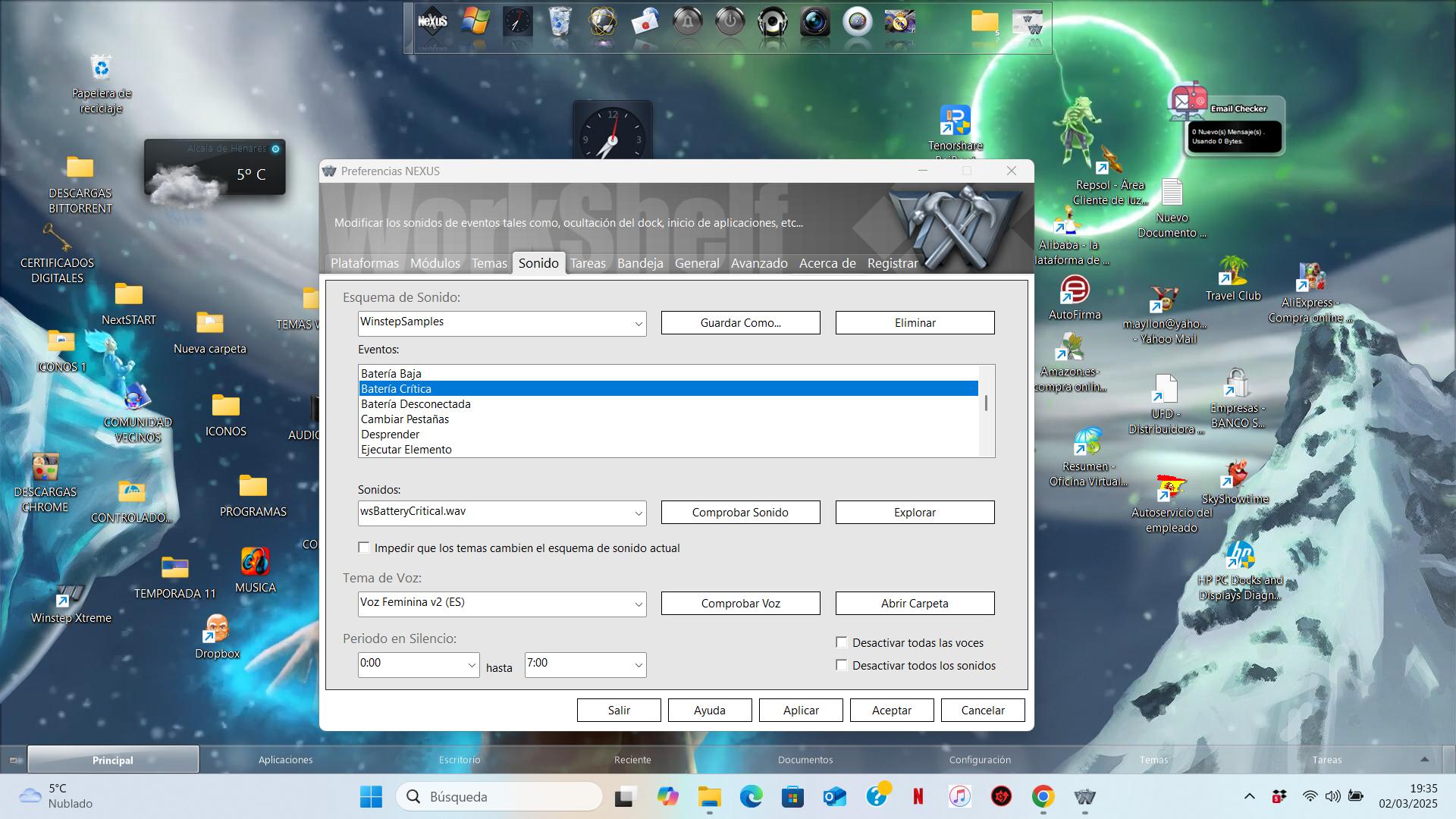Click the power button icon in the dock
This screenshot has height=819, width=1456.
730,22
